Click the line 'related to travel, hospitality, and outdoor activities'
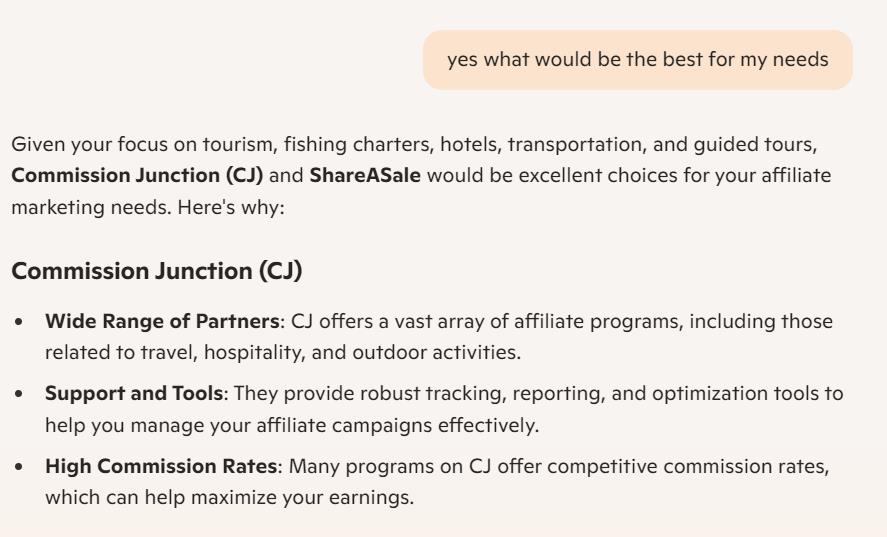 click(282, 353)
